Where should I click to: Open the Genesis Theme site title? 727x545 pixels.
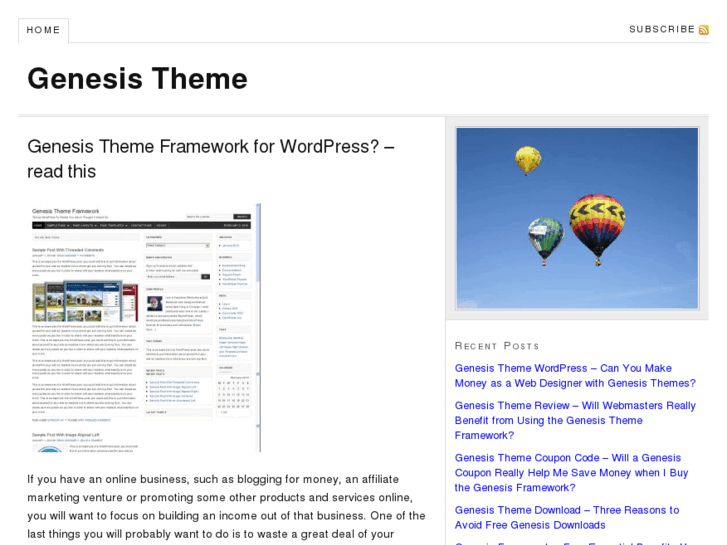[x=137, y=78]
